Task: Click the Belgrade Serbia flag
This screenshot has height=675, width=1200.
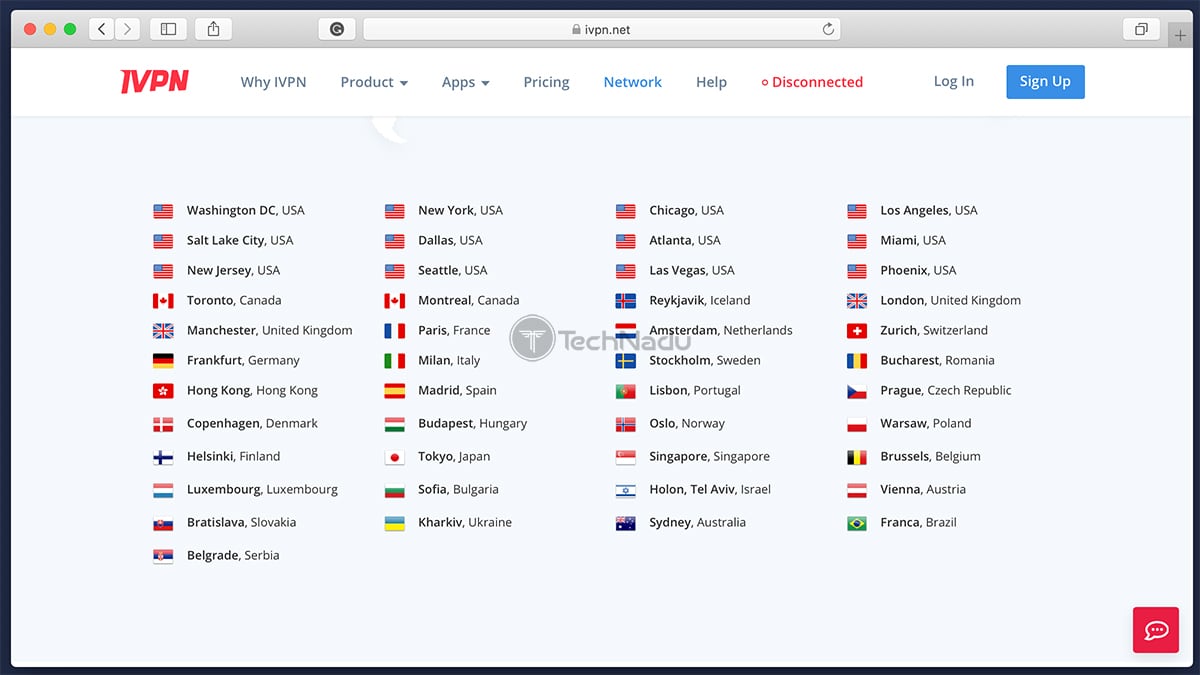Action: (x=163, y=556)
